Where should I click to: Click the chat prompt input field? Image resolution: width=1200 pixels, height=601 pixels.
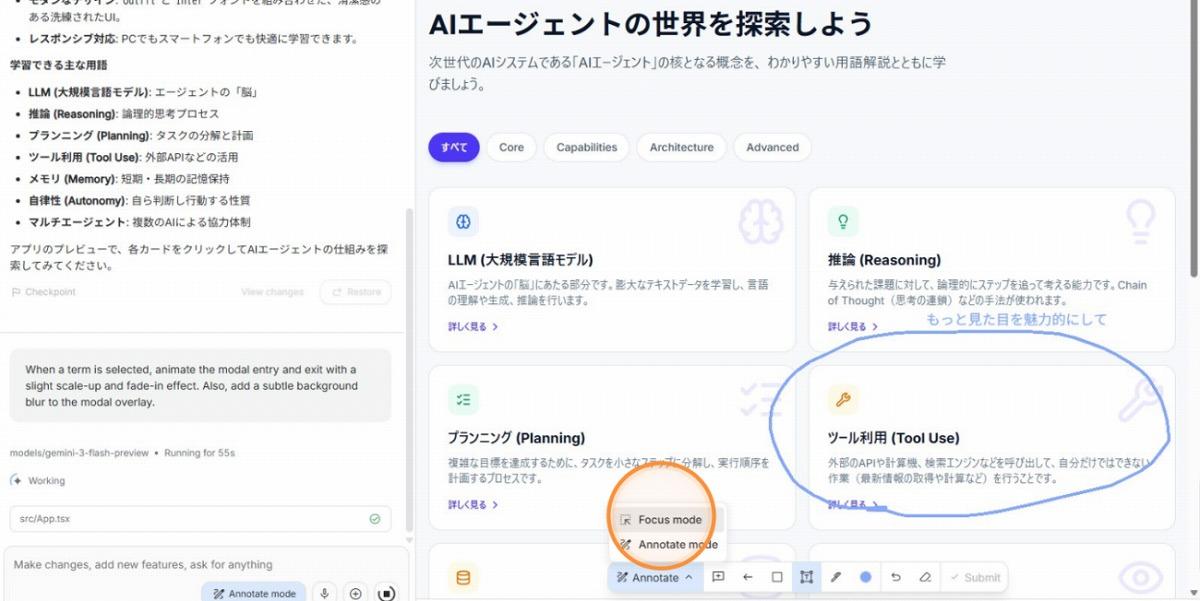(200, 565)
